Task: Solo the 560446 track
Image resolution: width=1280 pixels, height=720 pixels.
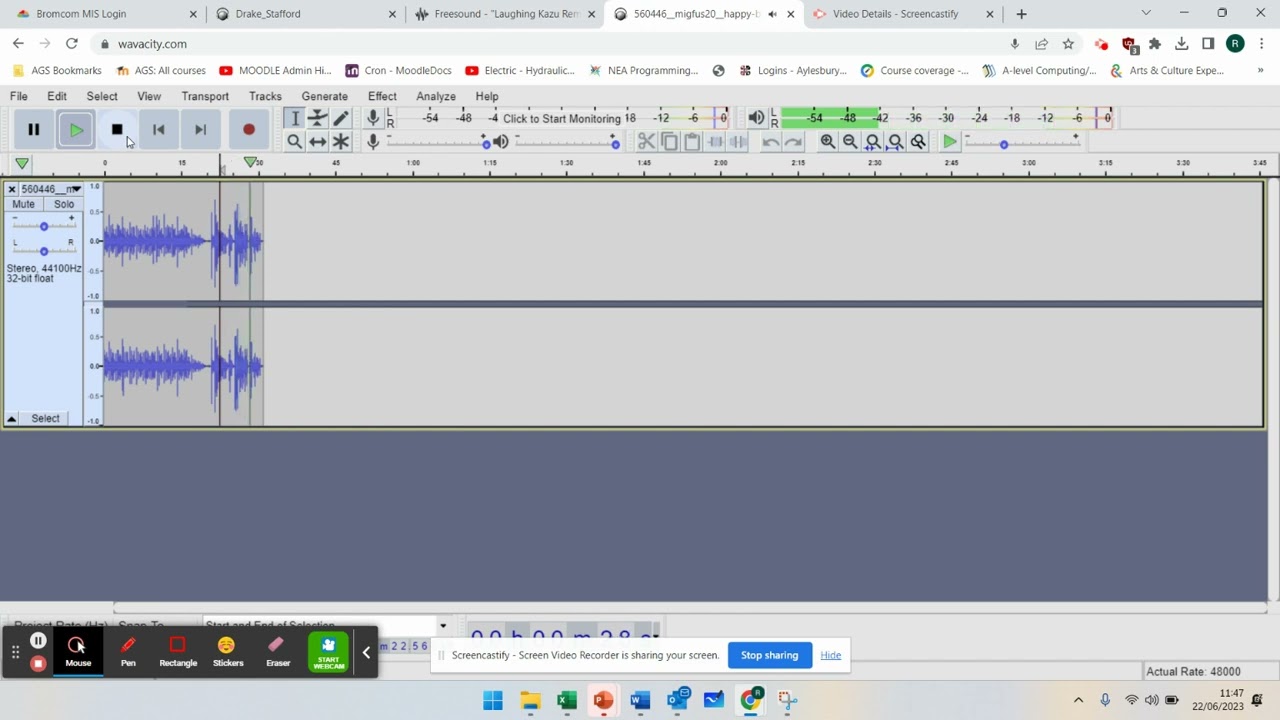Action: click(x=64, y=204)
